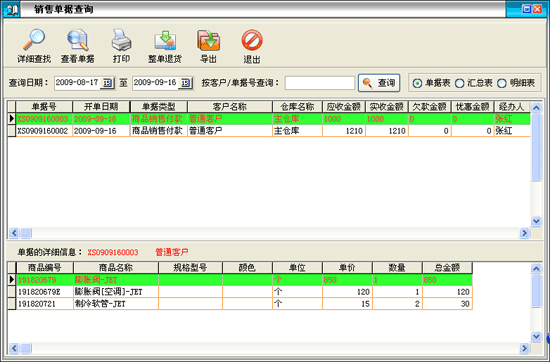Click the 查询 search button
Image resolution: width=550 pixels, height=362 pixels.
coord(379,83)
